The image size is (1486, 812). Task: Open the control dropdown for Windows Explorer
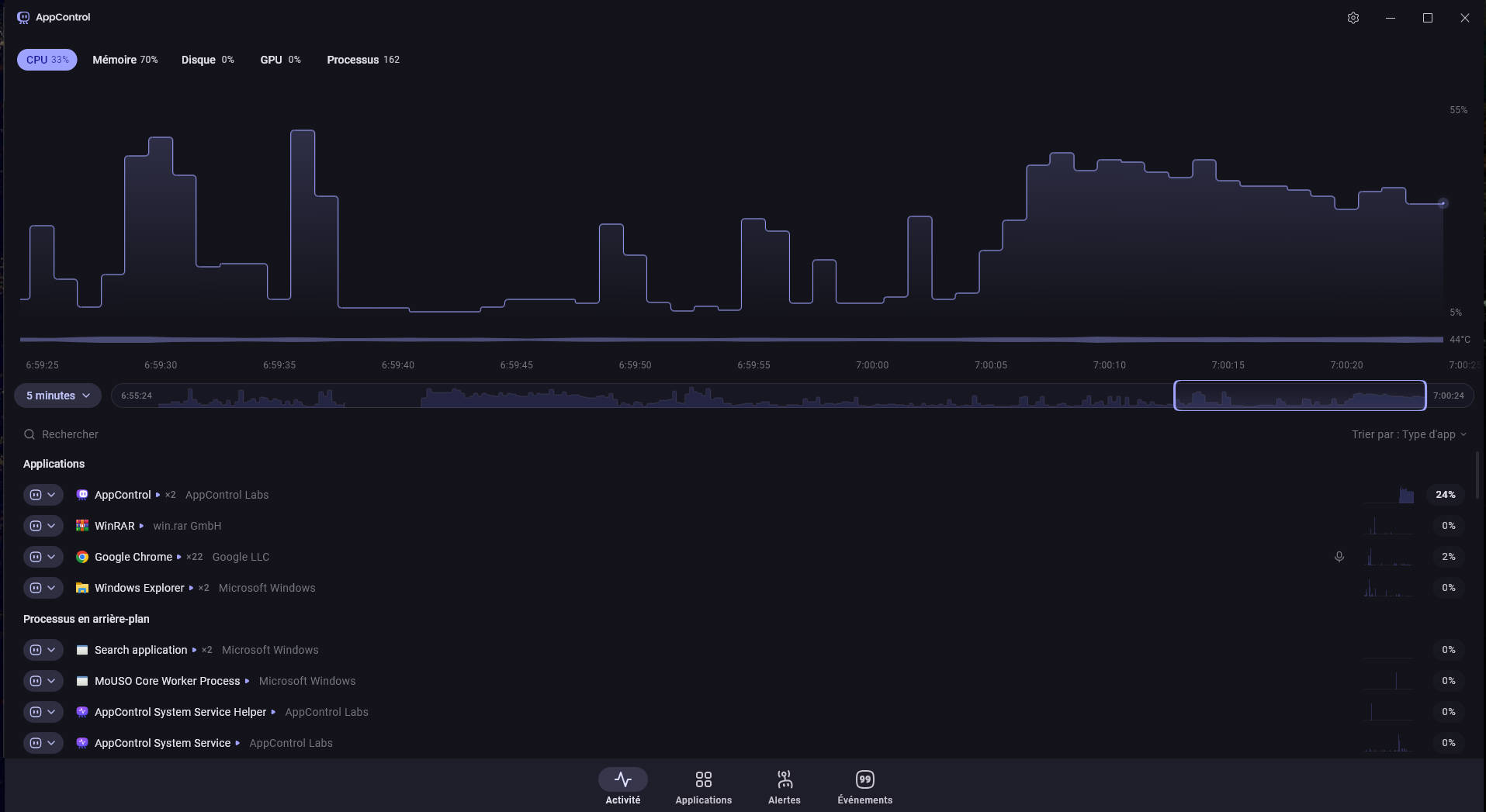tap(43, 588)
